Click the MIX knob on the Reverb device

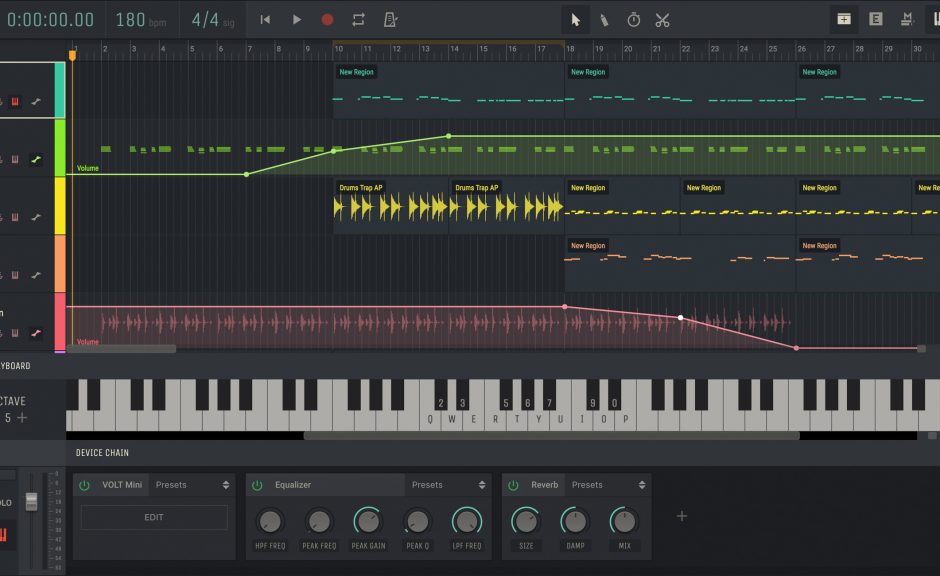click(624, 520)
